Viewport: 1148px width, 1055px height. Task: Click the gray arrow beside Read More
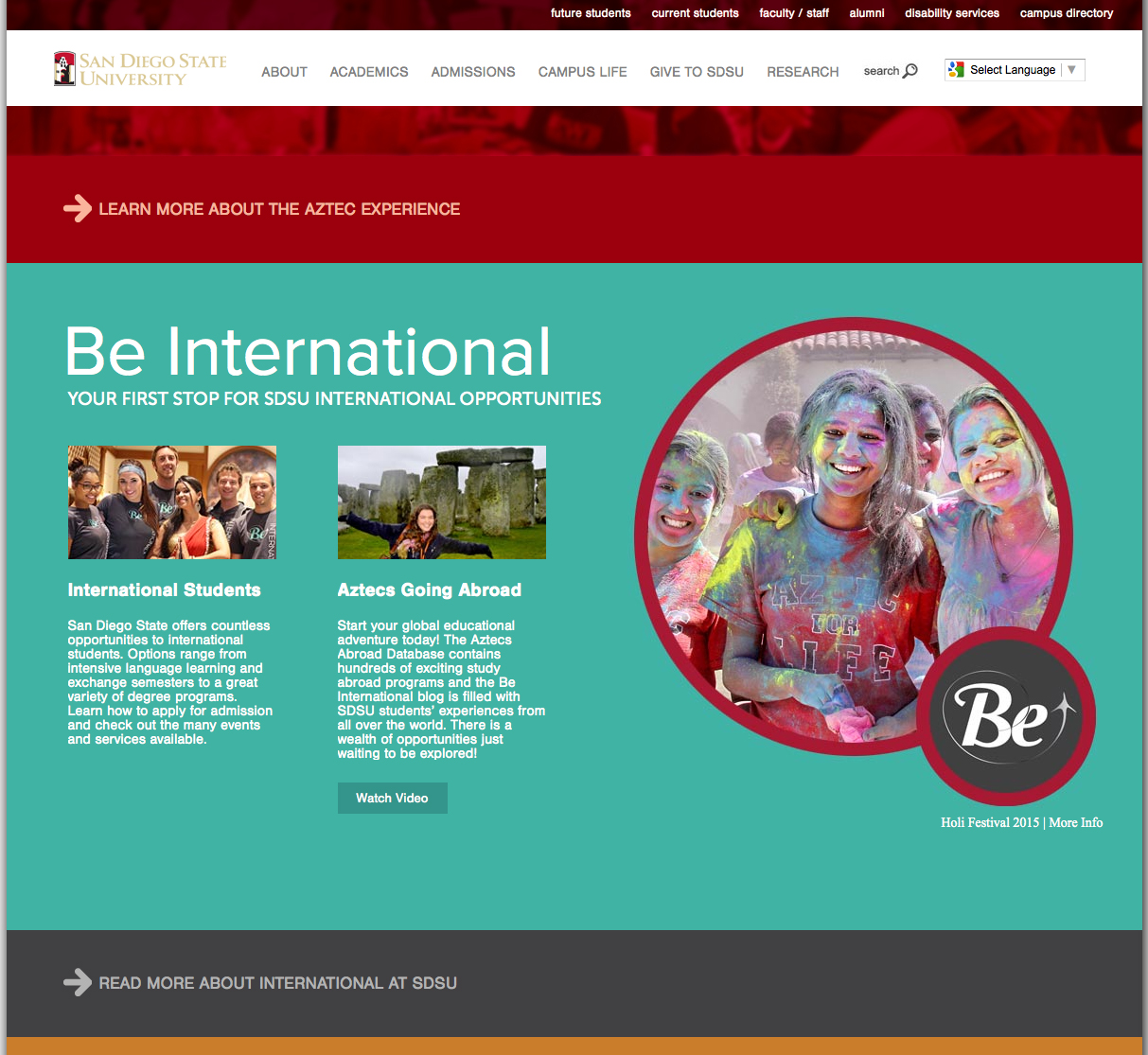(x=77, y=982)
